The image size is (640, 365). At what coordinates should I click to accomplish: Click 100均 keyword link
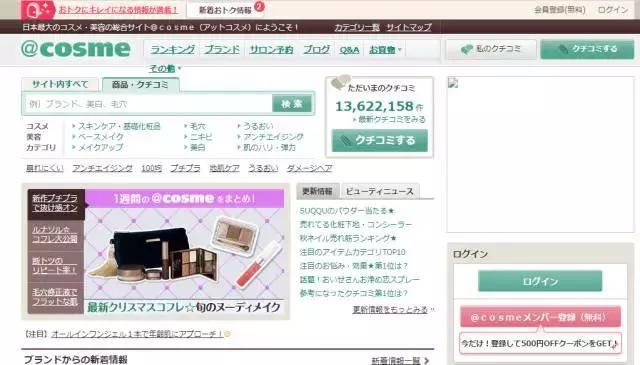pyautogui.click(x=151, y=168)
